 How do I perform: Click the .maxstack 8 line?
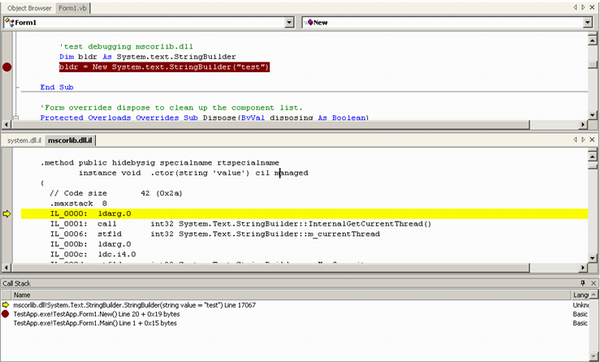(x=78, y=203)
